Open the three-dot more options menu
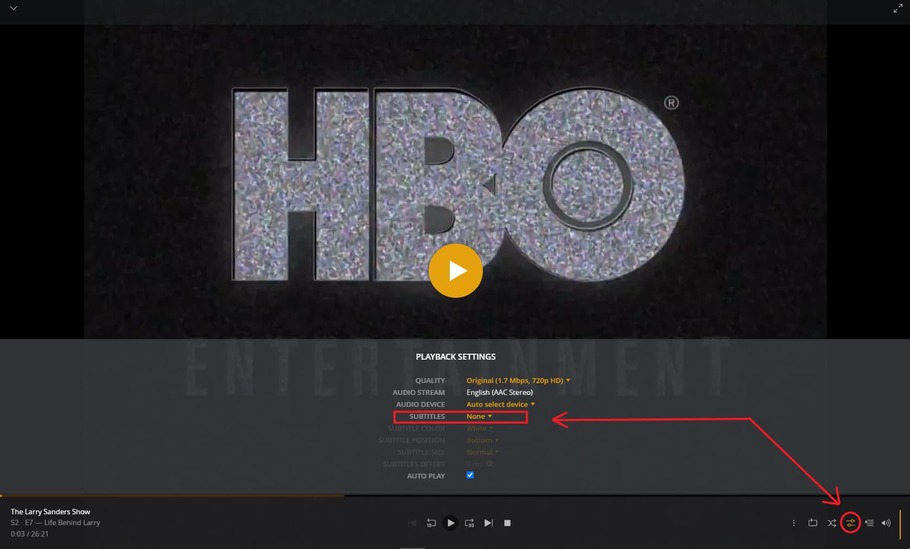 [x=793, y=523]
